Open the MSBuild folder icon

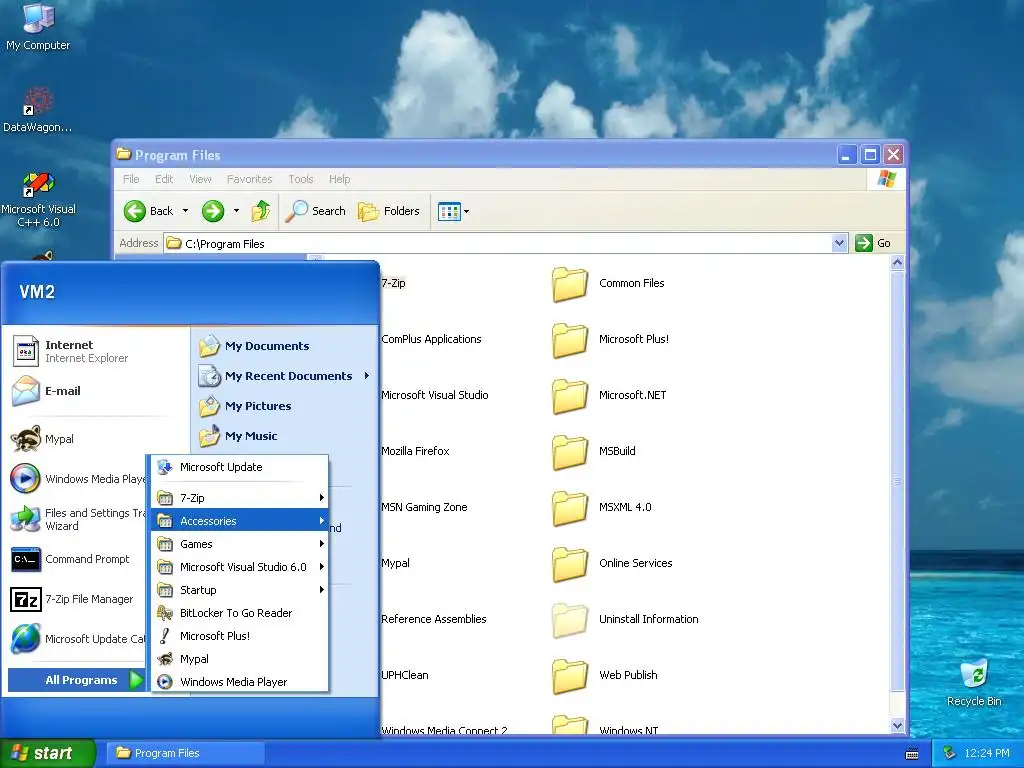(x=569, y=452)
